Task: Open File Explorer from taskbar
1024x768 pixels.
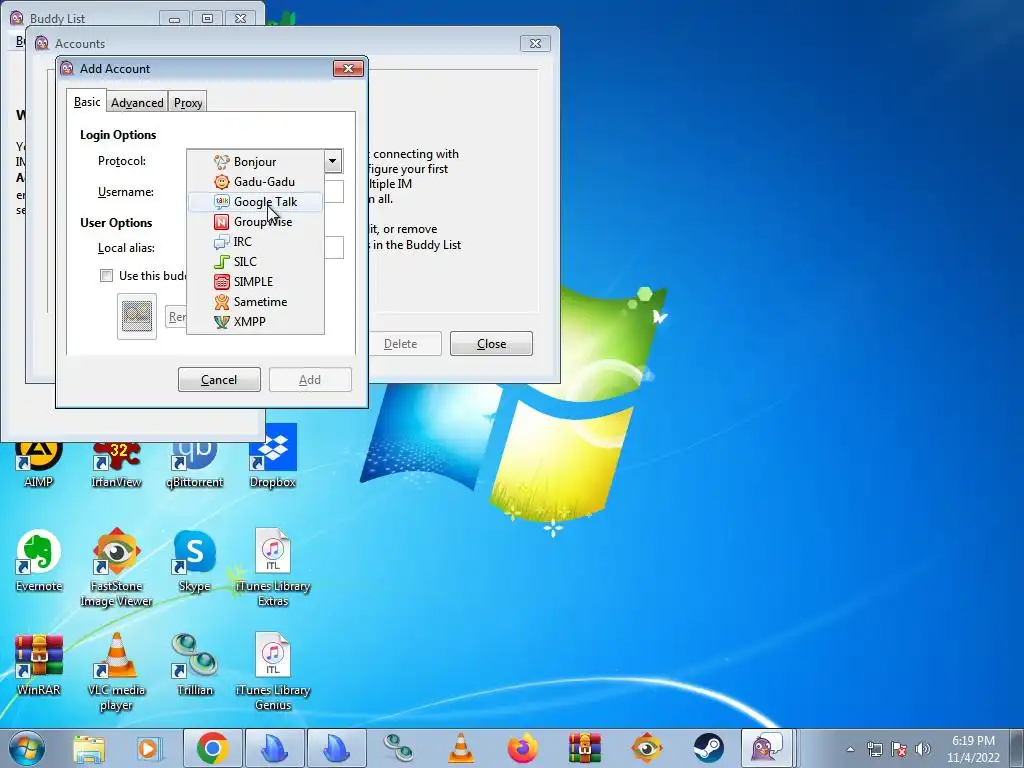Action: 89,748
